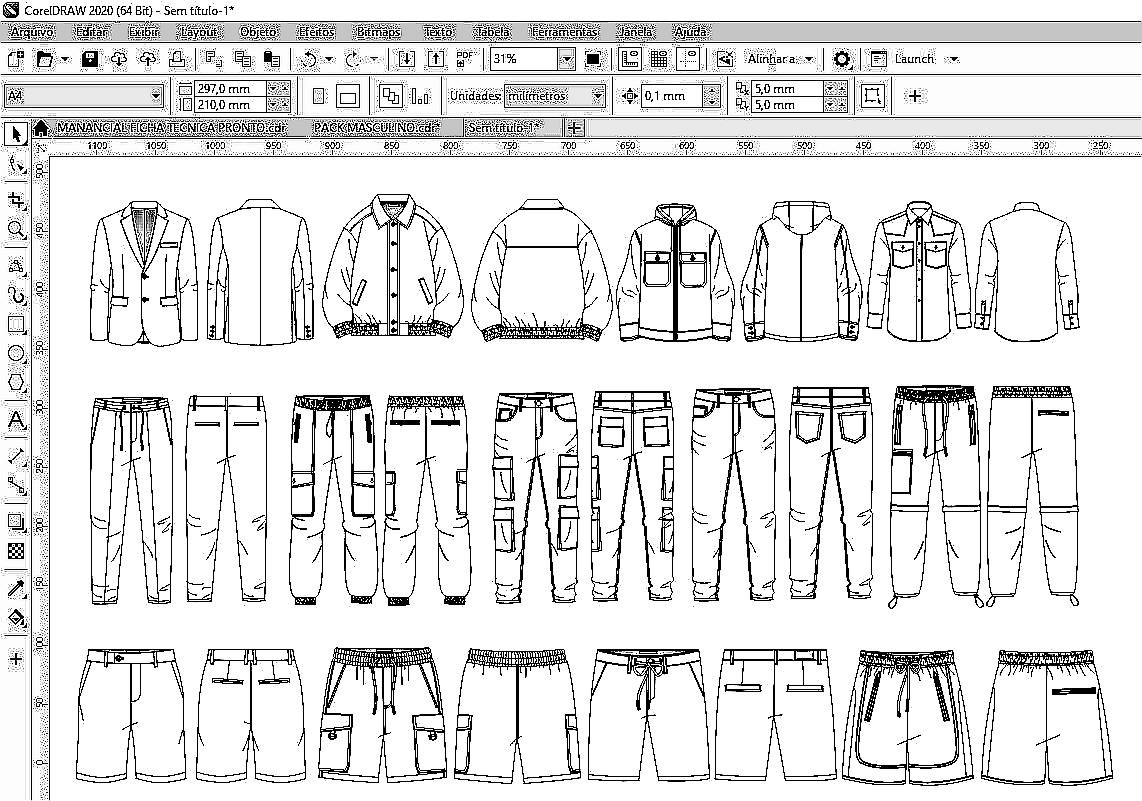Expand the Open recent files arrow

pos(66,59)
